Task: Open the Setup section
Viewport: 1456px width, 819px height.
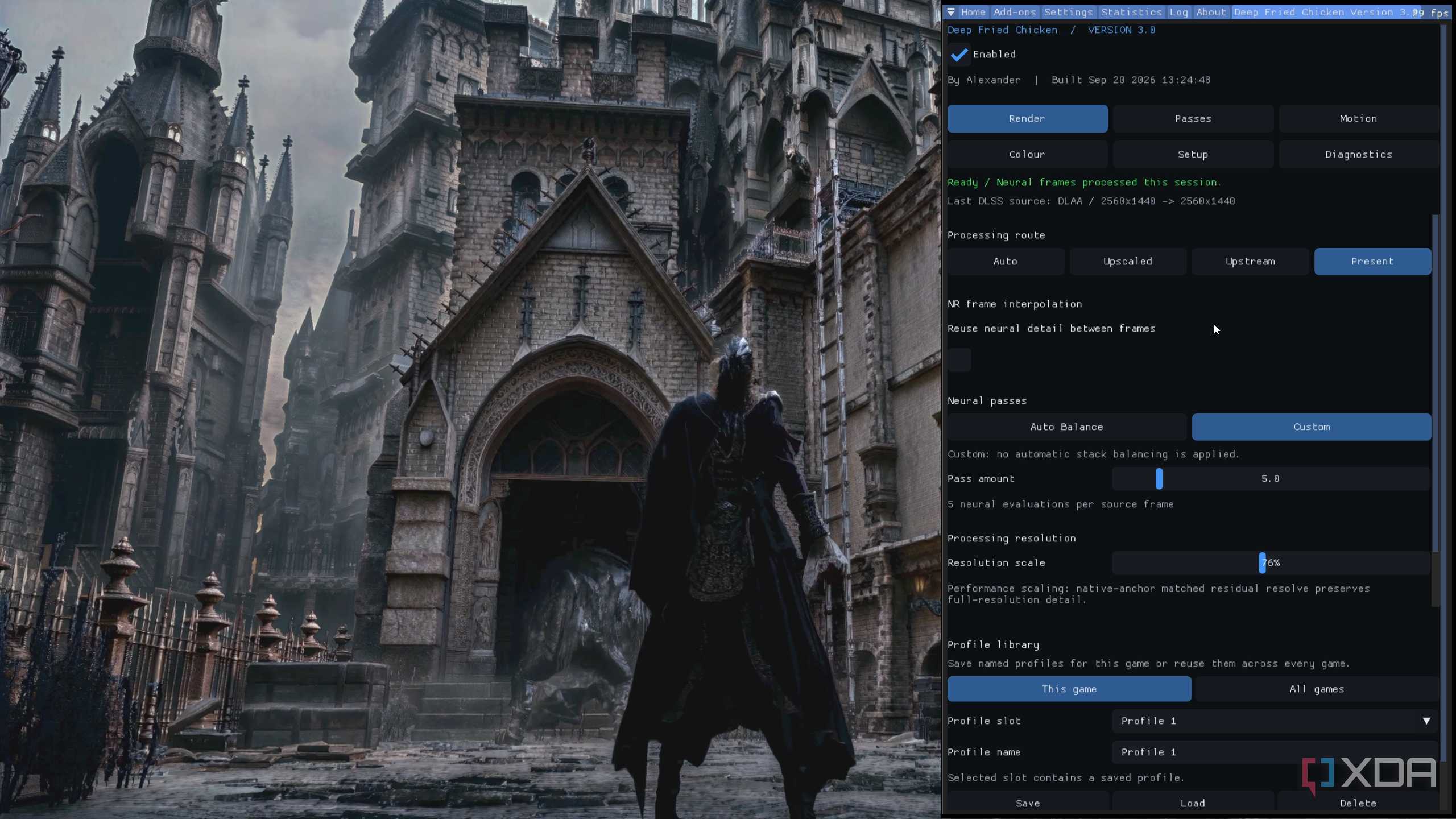Action: click(x=1193, y=155)
